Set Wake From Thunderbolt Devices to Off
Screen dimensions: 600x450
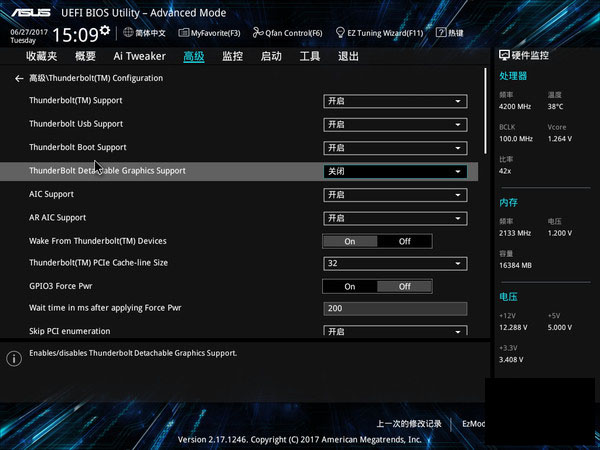tap(404, 241)
